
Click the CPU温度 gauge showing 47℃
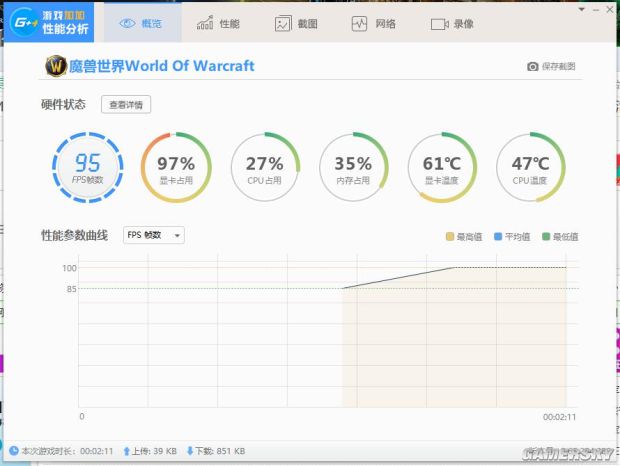530,167
